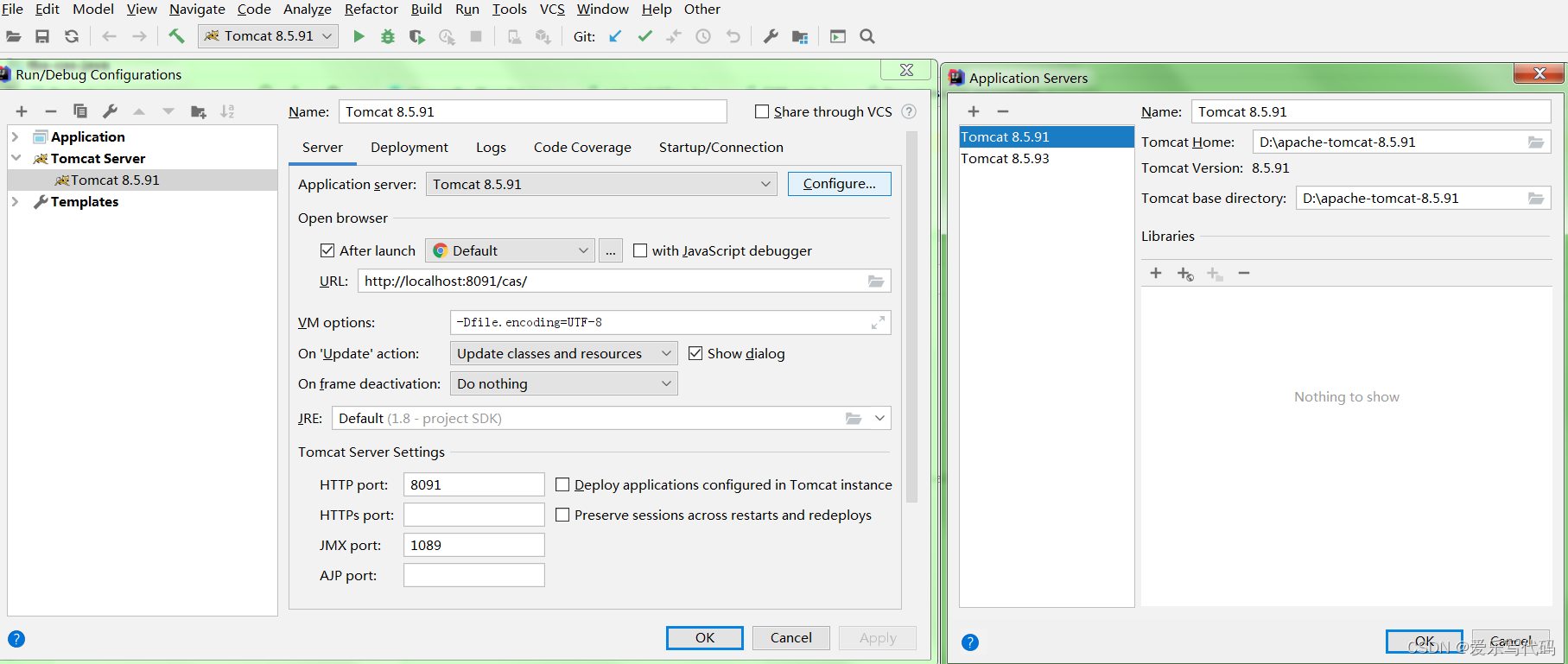Open the Application server dropdown

[601, 184]
